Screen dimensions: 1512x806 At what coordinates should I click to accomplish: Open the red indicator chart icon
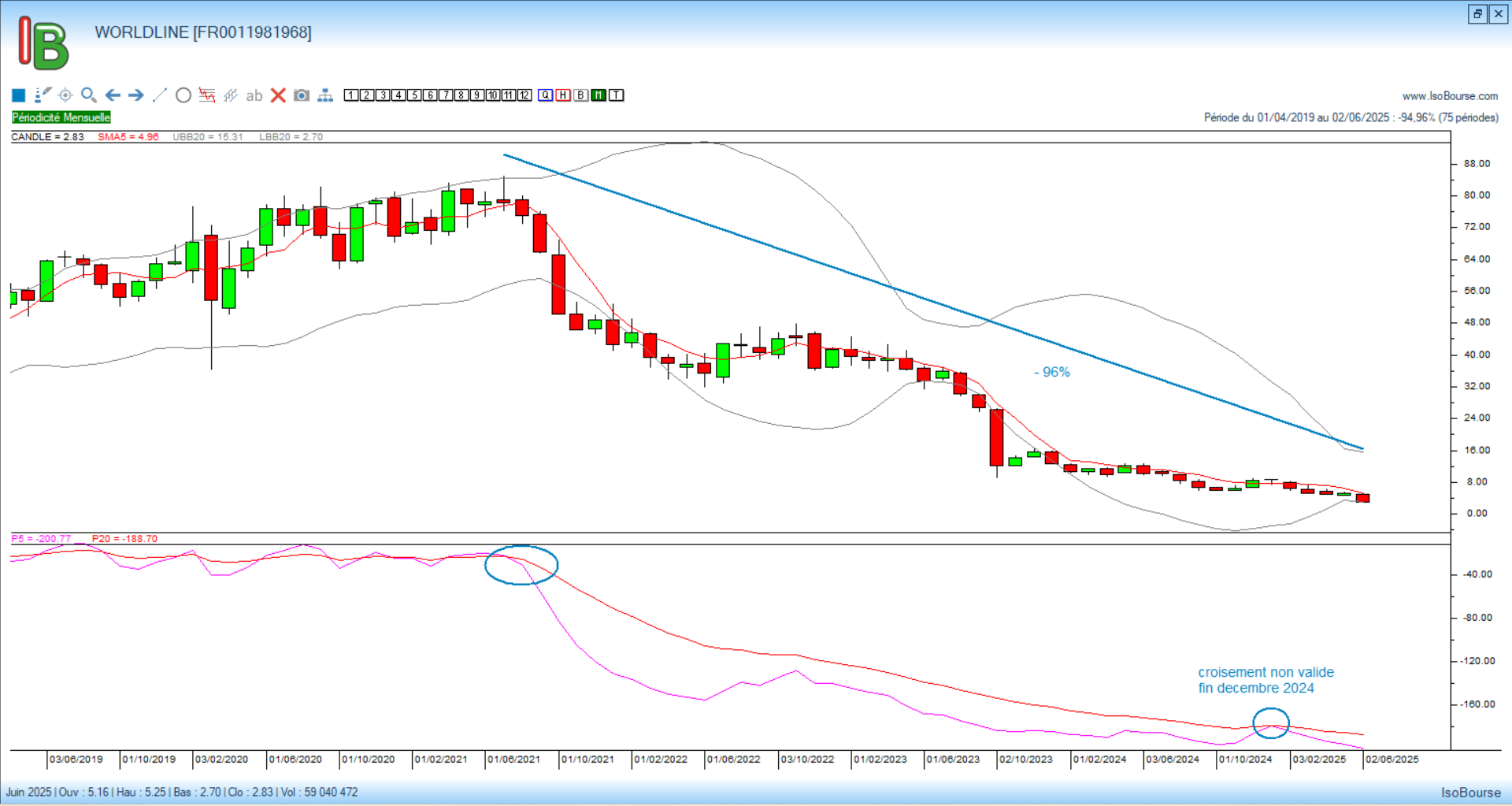click(207, 95)
